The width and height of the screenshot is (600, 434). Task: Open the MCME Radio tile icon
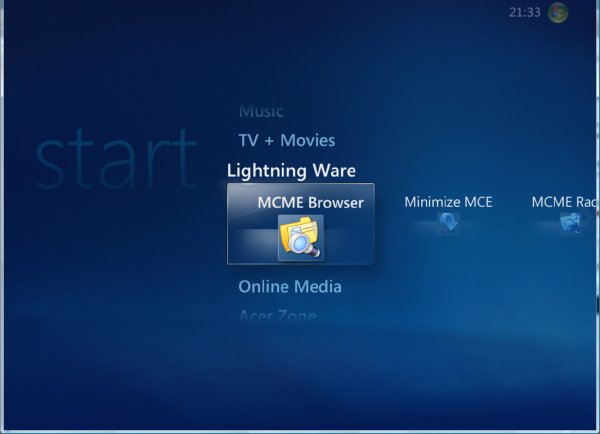[x=571, y=223]
